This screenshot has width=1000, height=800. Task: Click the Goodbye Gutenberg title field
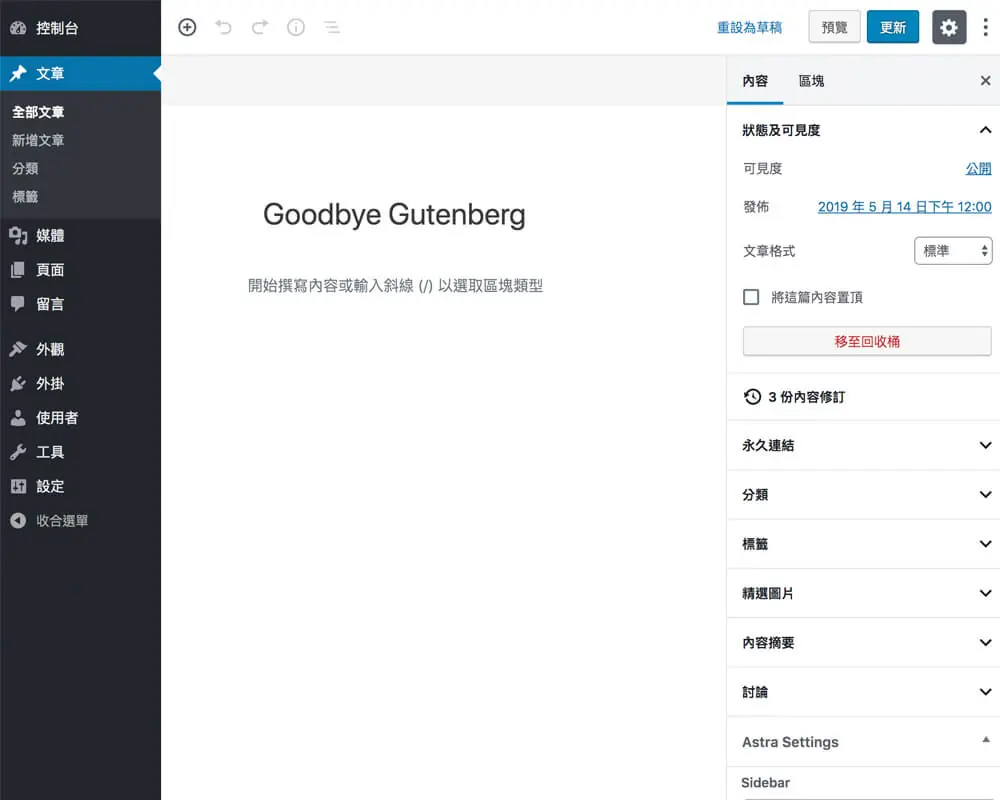[394, 214]
